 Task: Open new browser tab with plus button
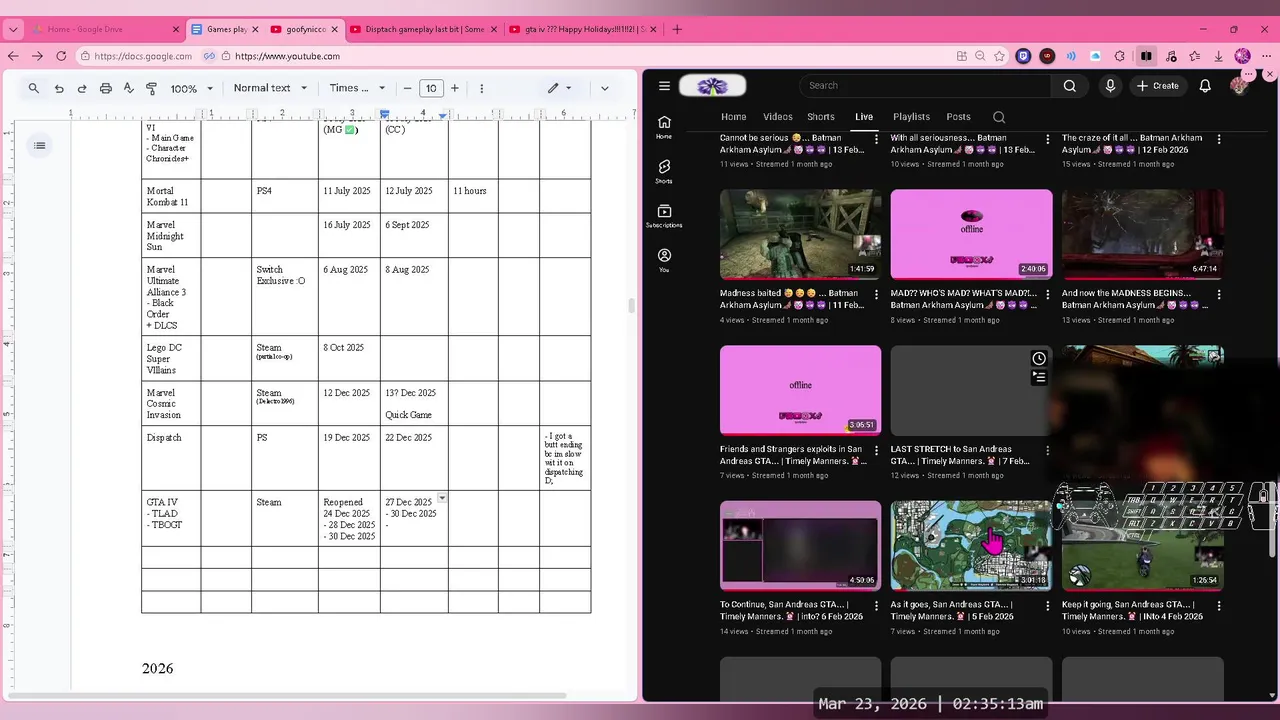click(677, 29)
